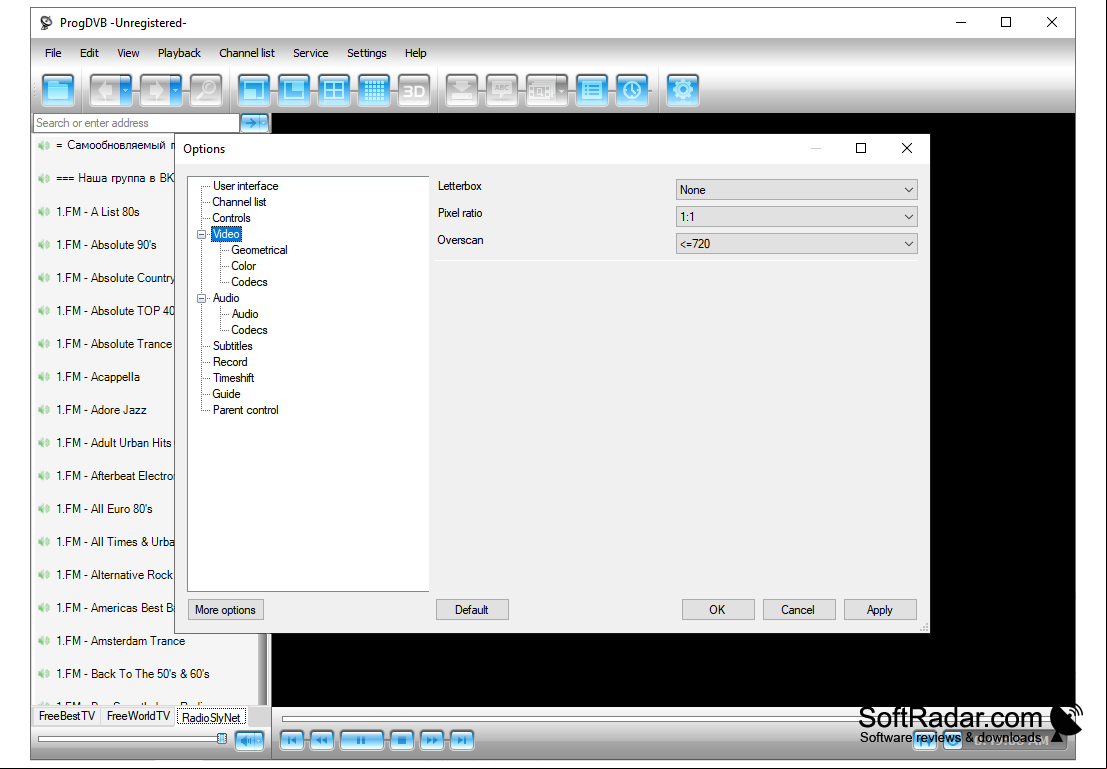Image resolution: width=1107 pixels, height=769 pixels.
Task: Open the Letterbox dropdown
Action: click(796, 190)
